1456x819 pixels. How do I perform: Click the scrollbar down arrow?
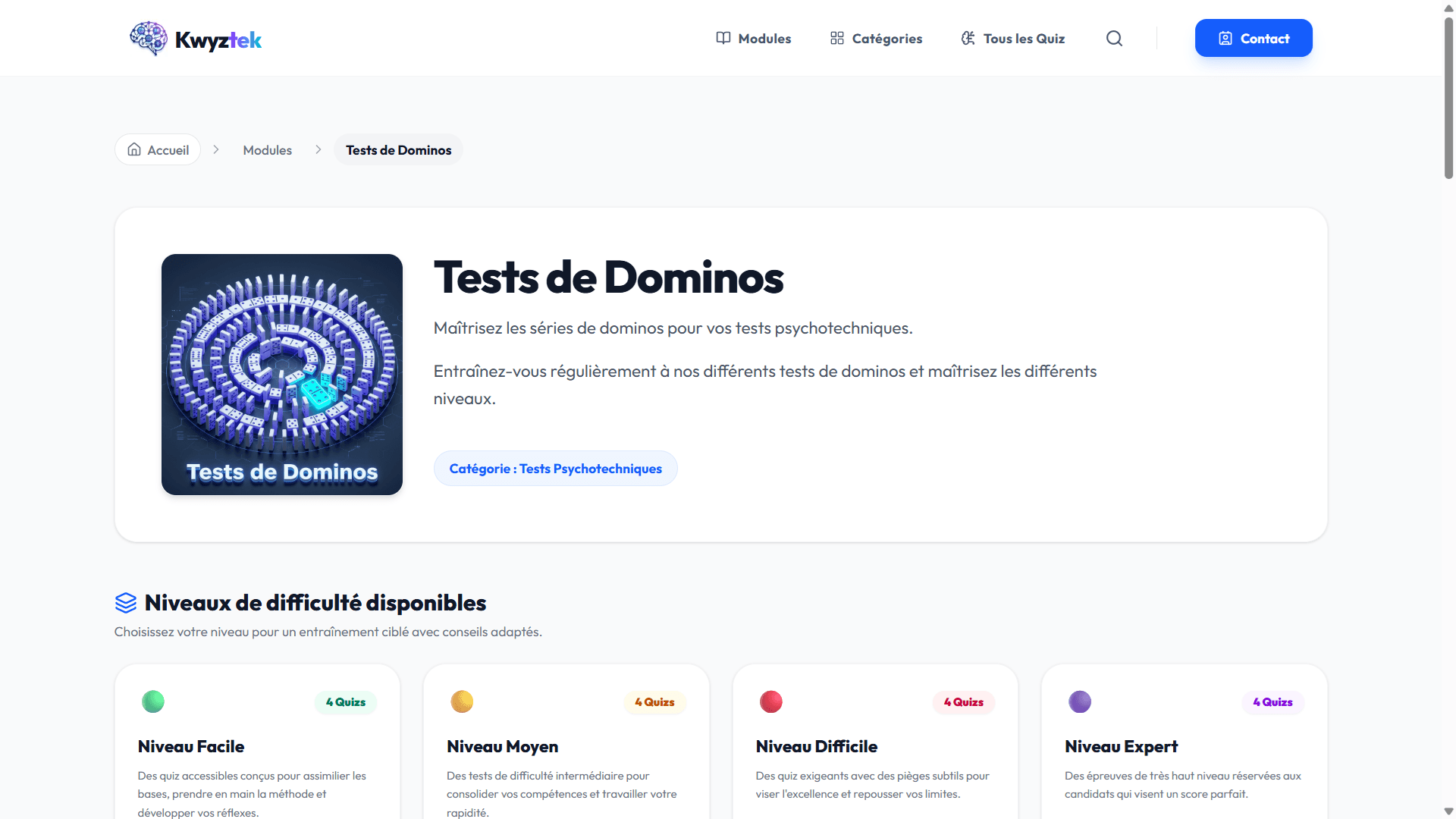tap(1448, 811)
